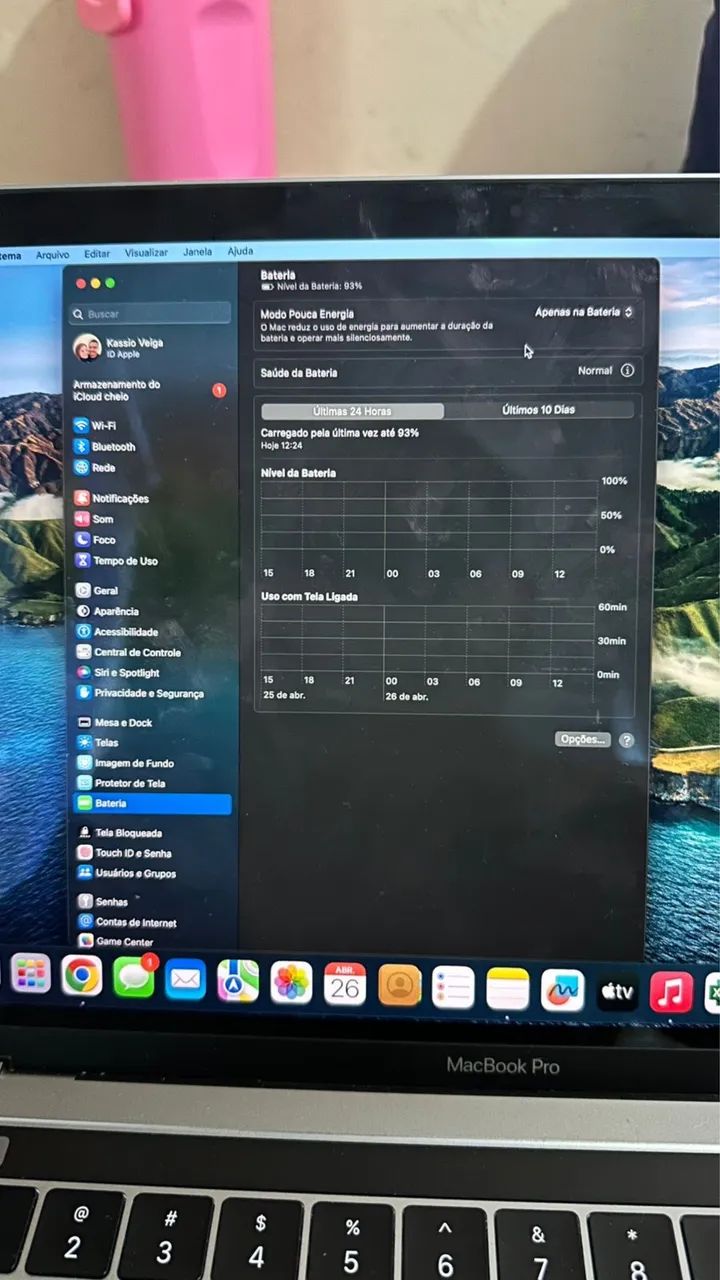Open Apple TV app in the Dock
Screen dimensions: 720x1280
click(617, 992)
